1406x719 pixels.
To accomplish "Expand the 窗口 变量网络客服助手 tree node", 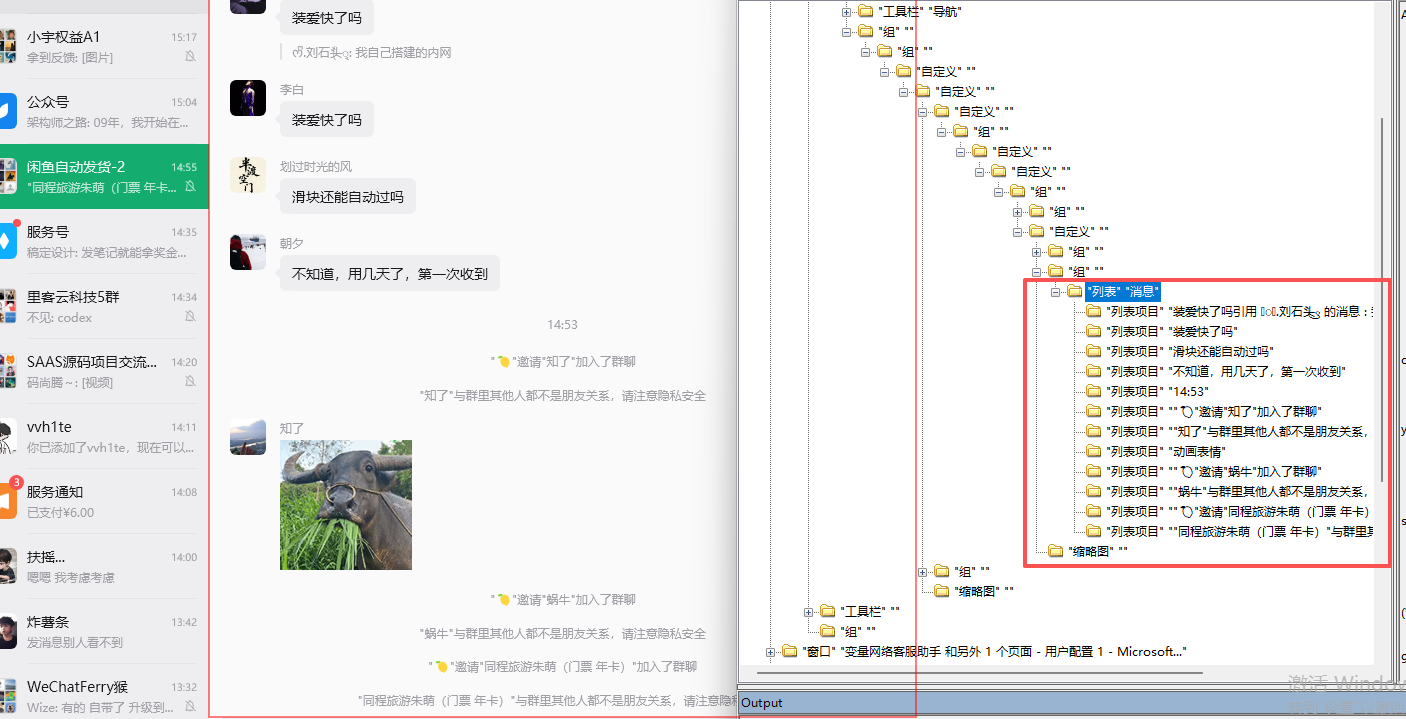I will [x=771, y=651].
